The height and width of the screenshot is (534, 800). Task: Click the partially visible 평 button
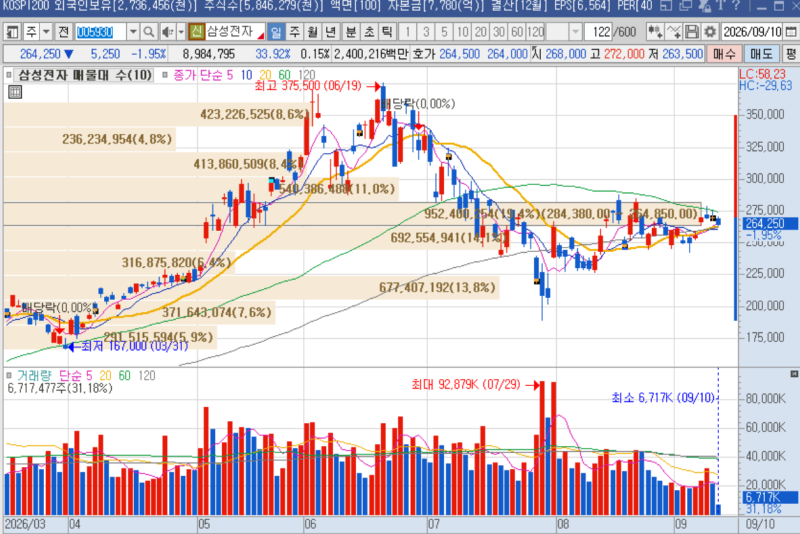pyautogui.click(x=791, y=54)
